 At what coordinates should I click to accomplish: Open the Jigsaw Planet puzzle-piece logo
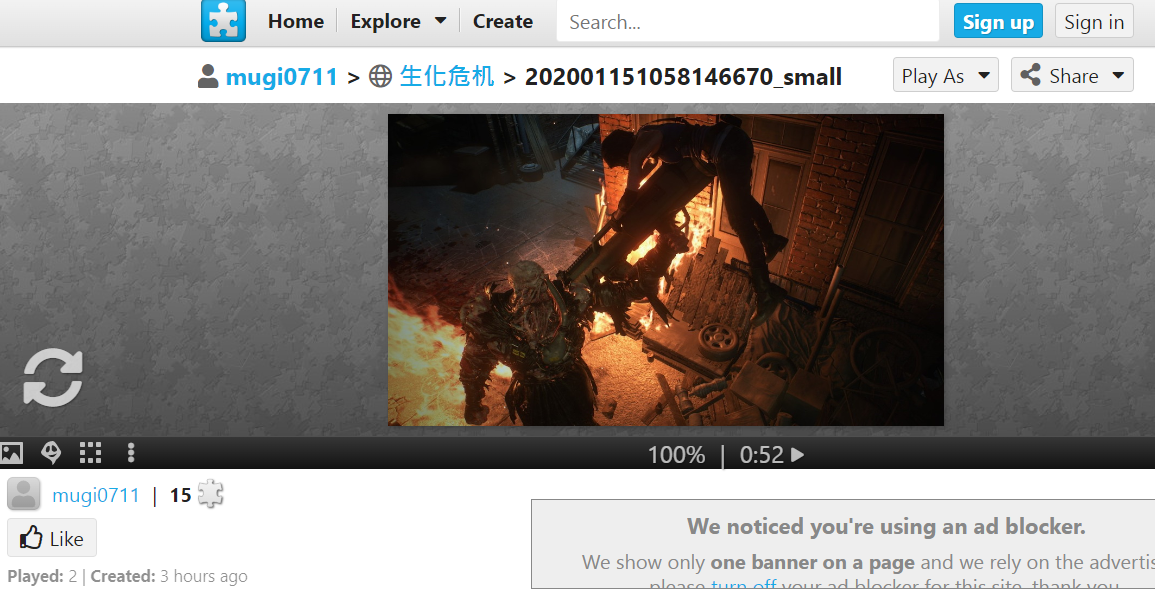pyautogui.click(x=223, y=21)
